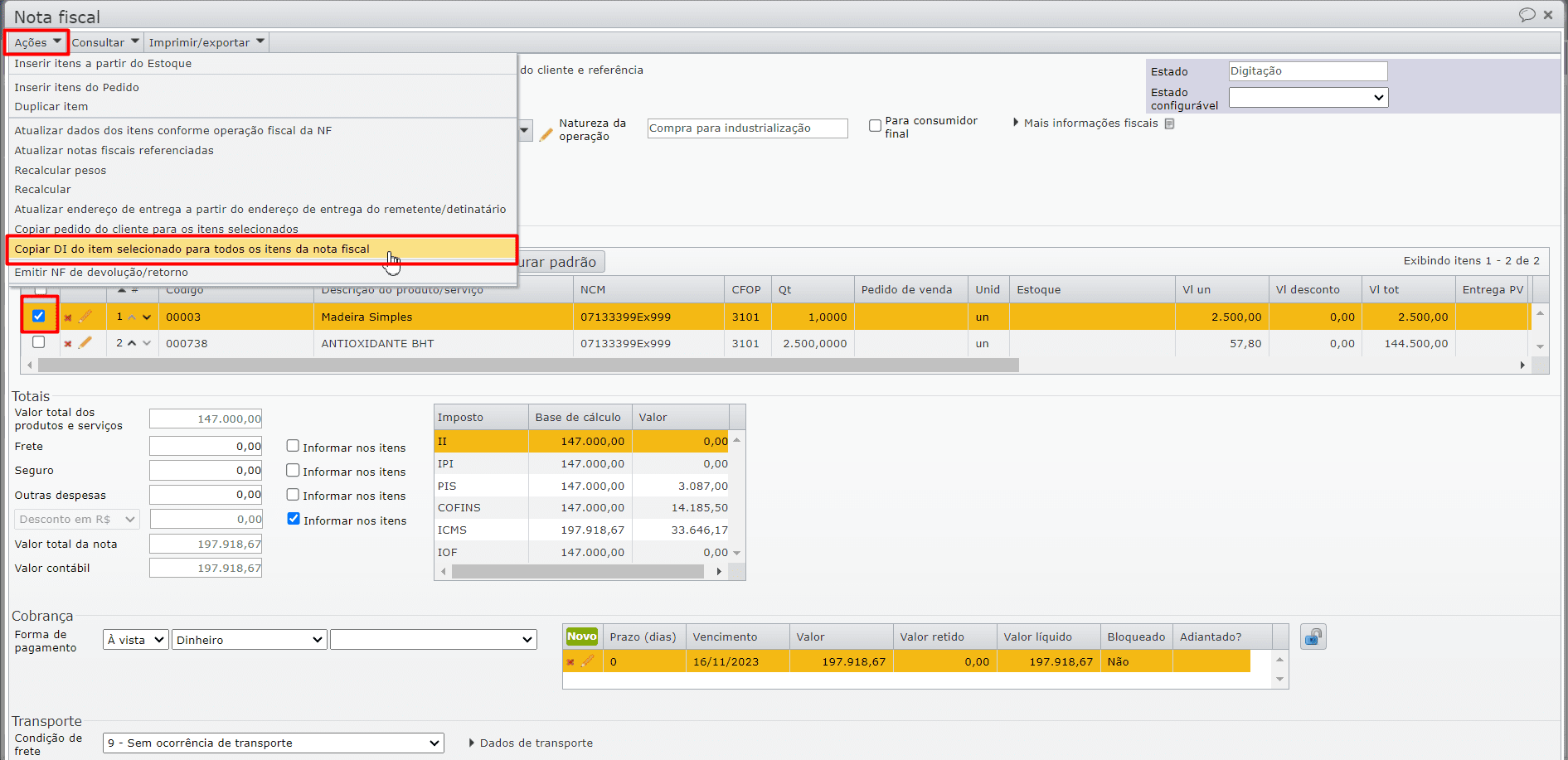
Task: Click the Natureza da operação text field
Action: [x=747, y=128]
